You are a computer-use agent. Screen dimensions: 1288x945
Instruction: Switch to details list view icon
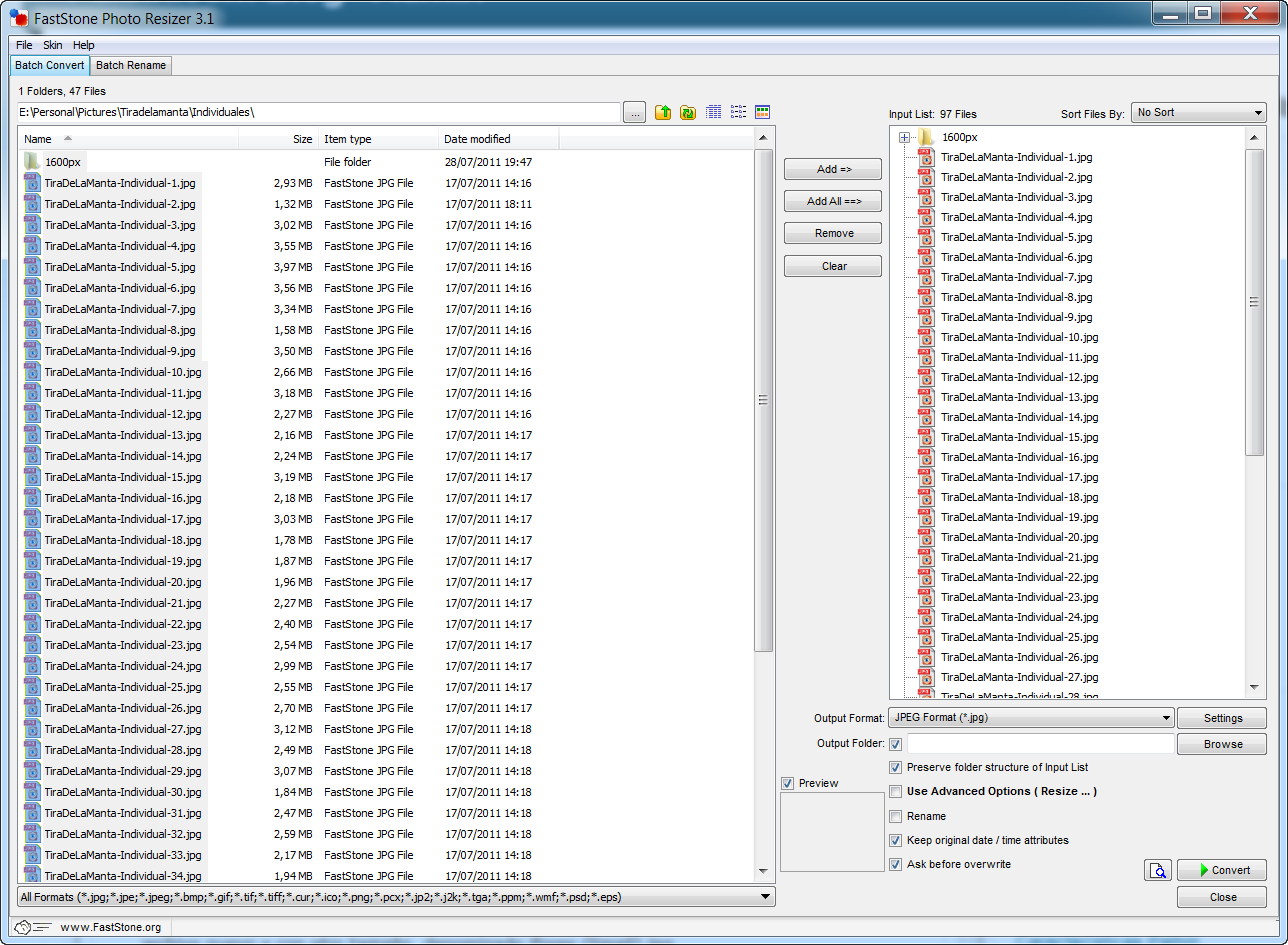[713, 113]
